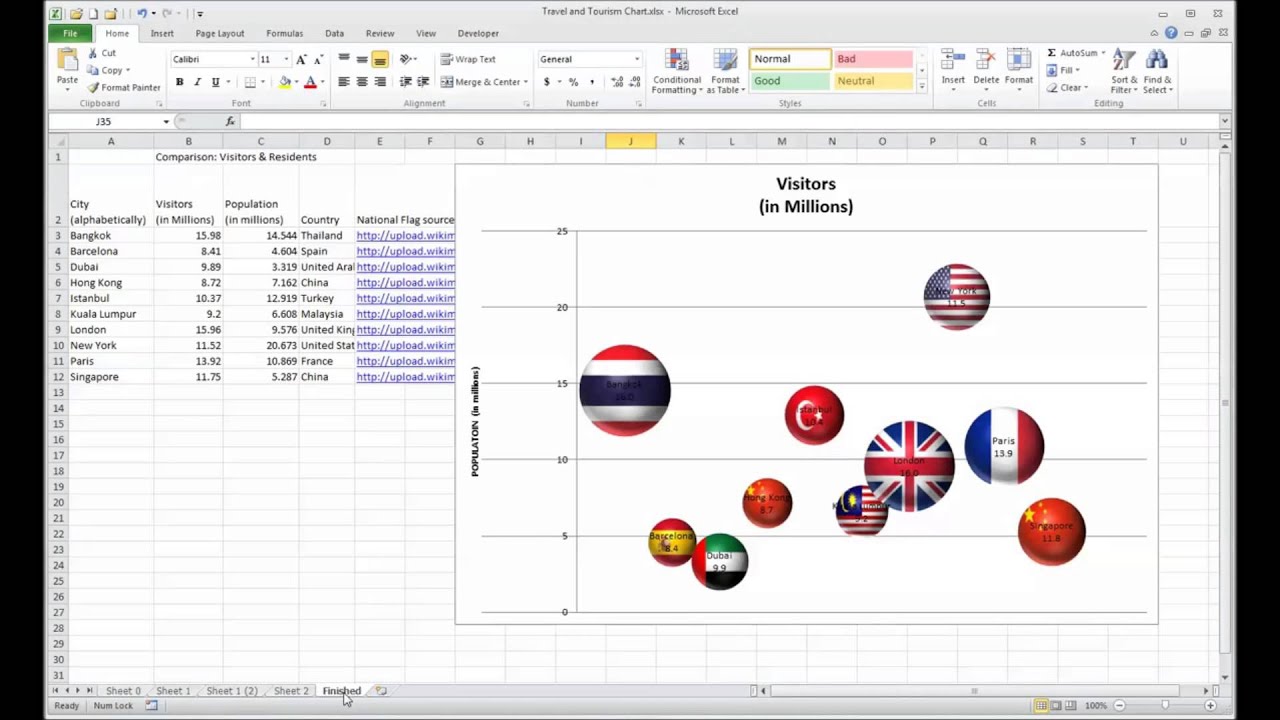Click the Fill Color bucket icon
The height and width of the screenshot is (720, 1280).
tap(285, 82)
